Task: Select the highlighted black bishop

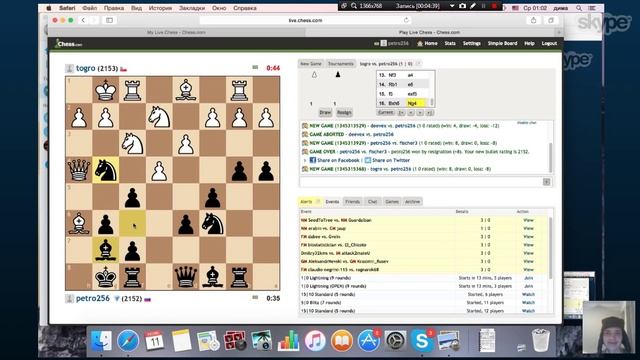Action: [105, 250]
